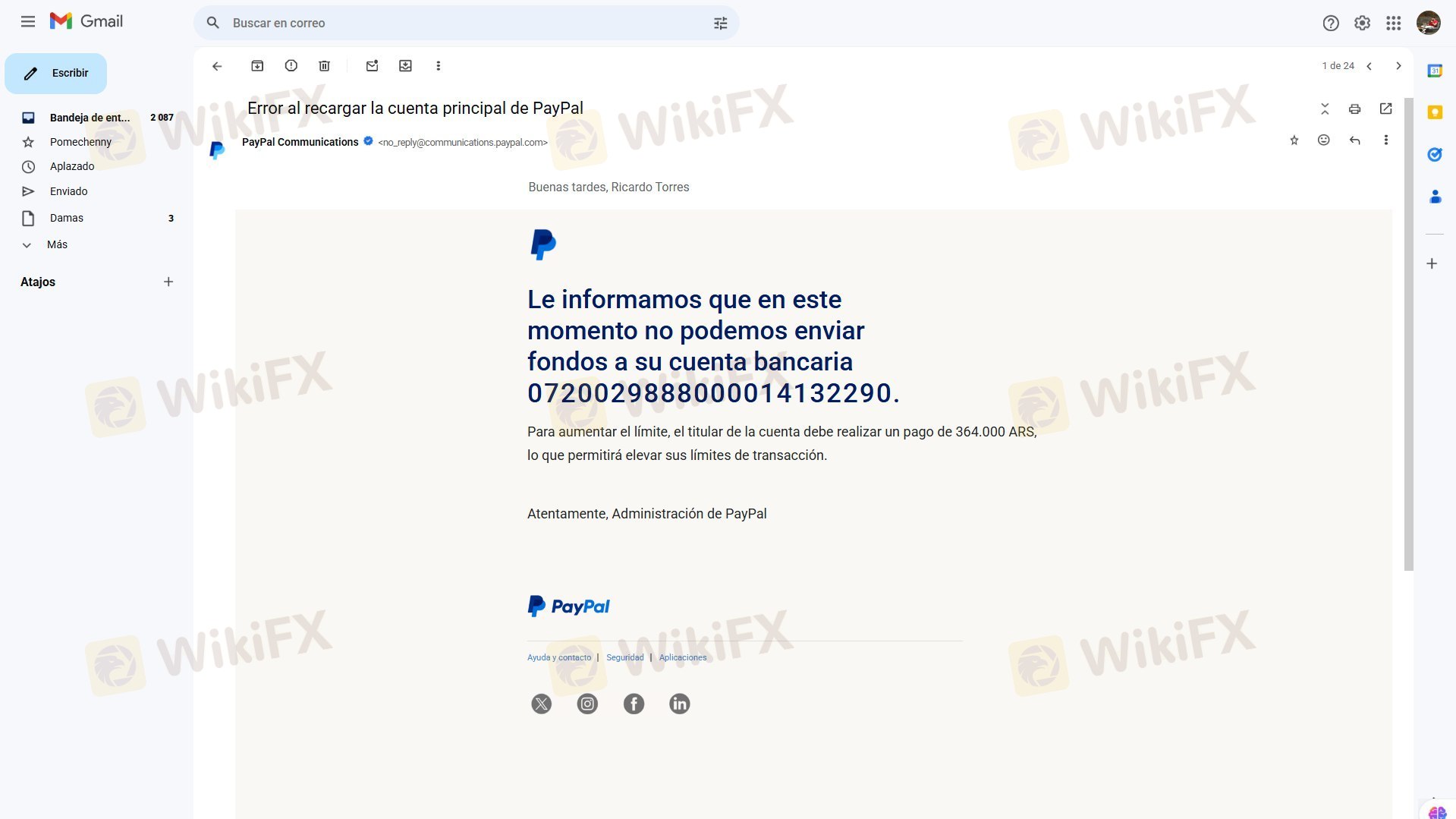Open the account profile avatar
This screenshot has height=819, width=1456.
pyautogui.click(x=1428, y=23)
